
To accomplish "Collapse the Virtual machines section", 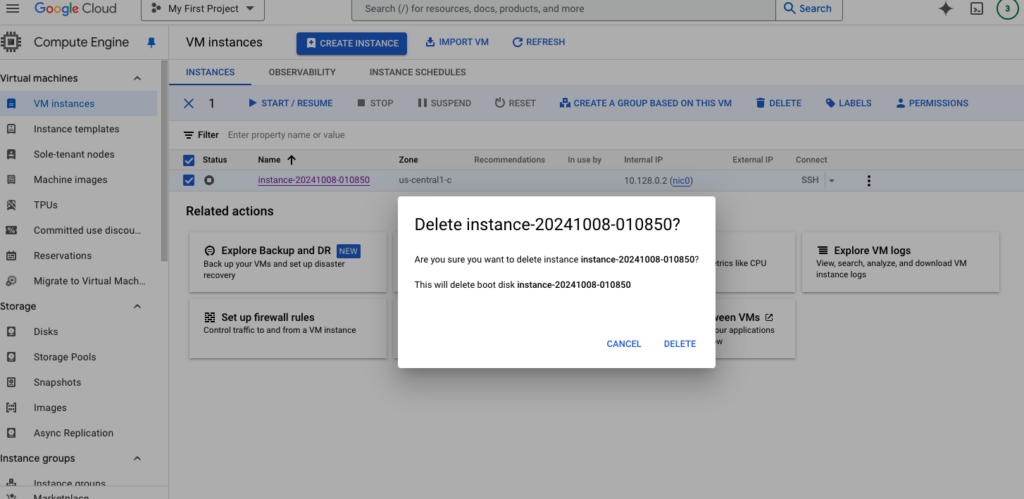I will click(x=137, y=78).
